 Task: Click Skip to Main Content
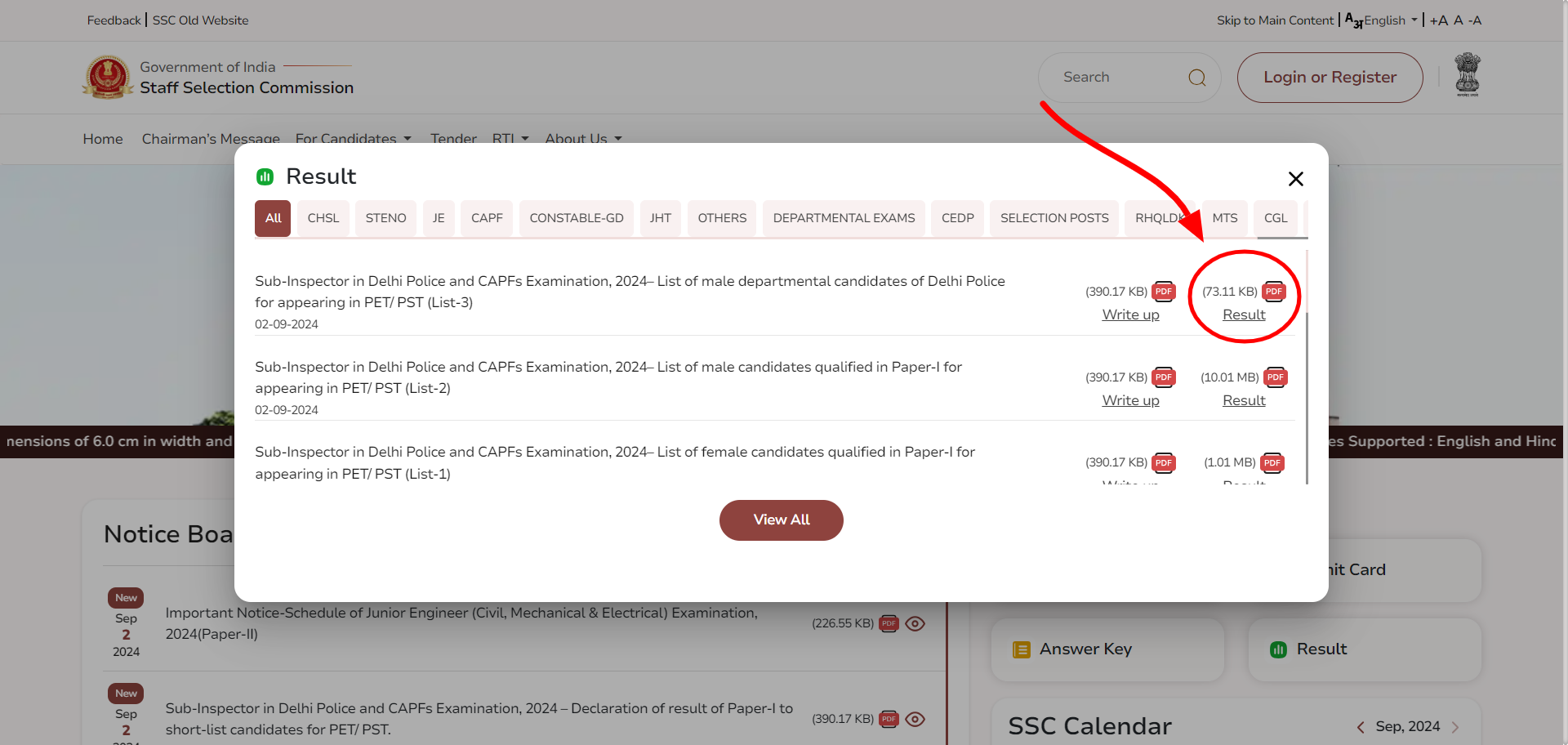click(x=1275, y=20)
